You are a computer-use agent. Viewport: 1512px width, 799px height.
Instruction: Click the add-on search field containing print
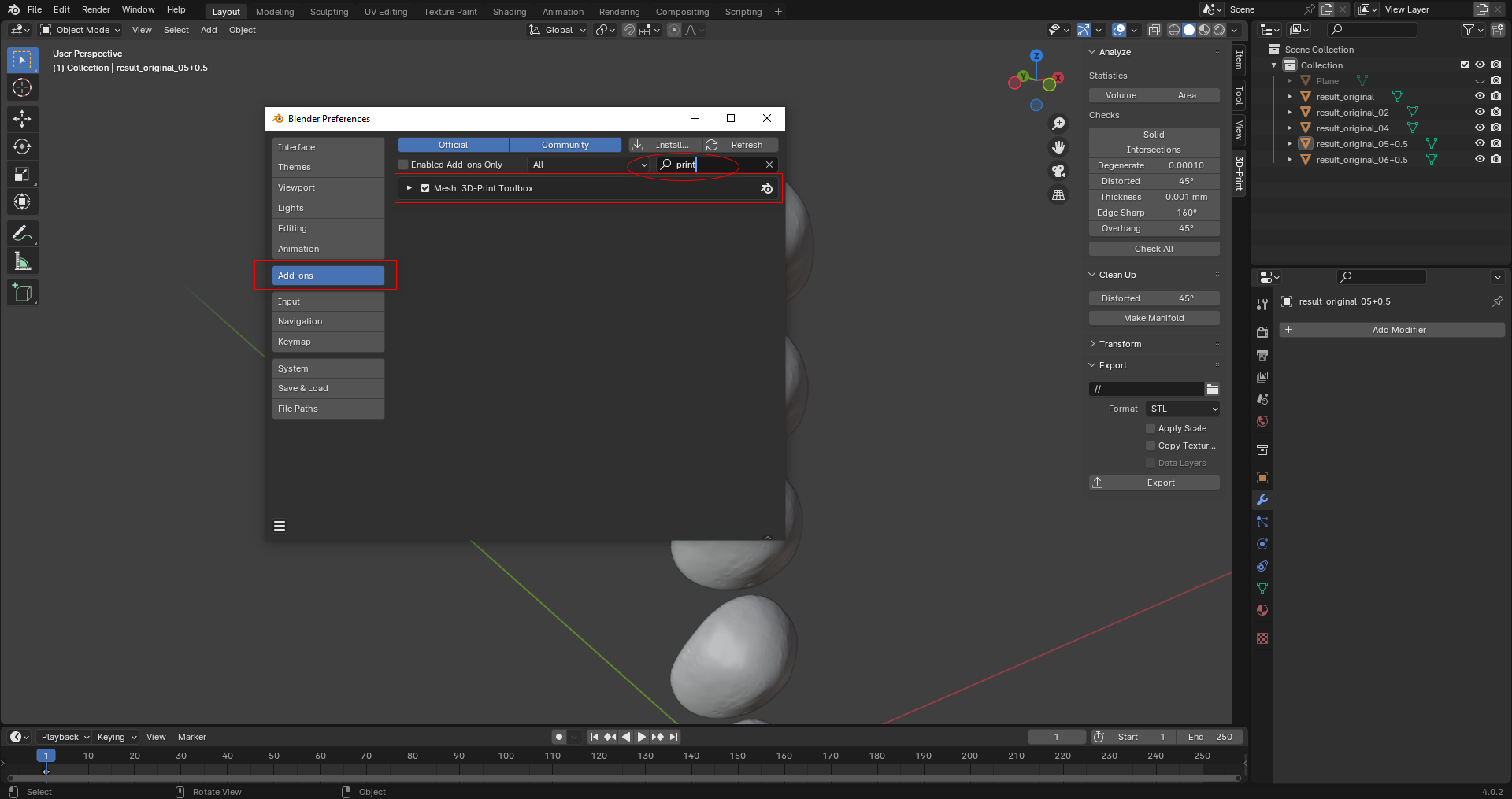pyautogui.click(x=717, y=165)
